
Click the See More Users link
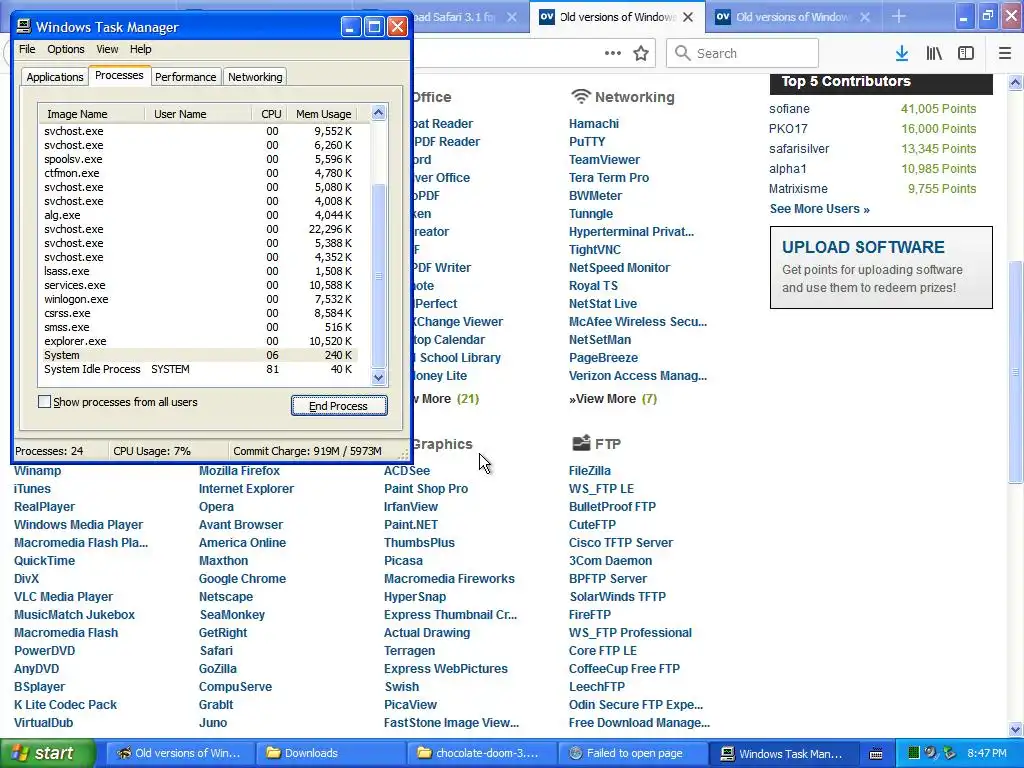tap(820, 209)
